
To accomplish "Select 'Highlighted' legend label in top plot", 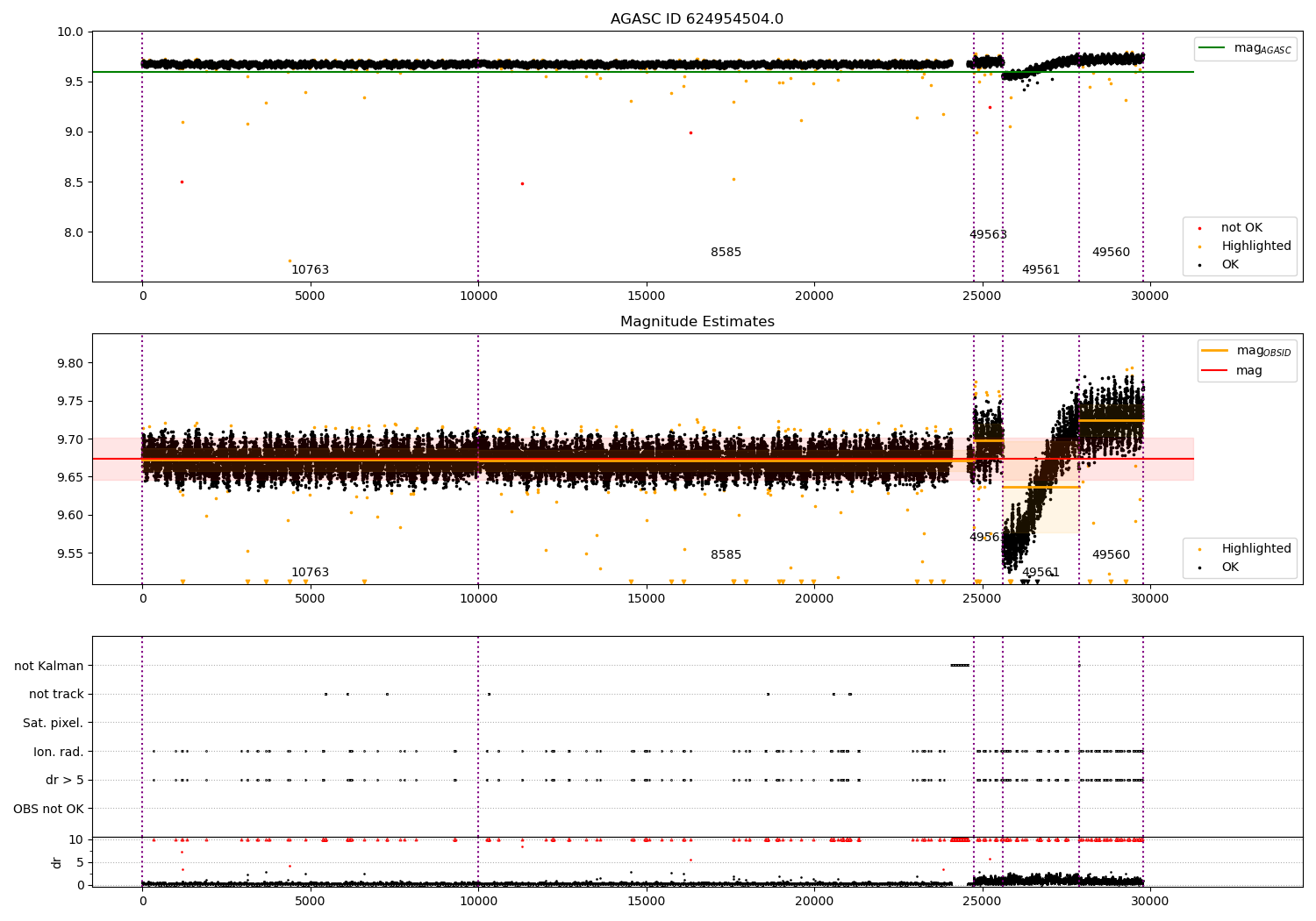I will (1256, 246).
